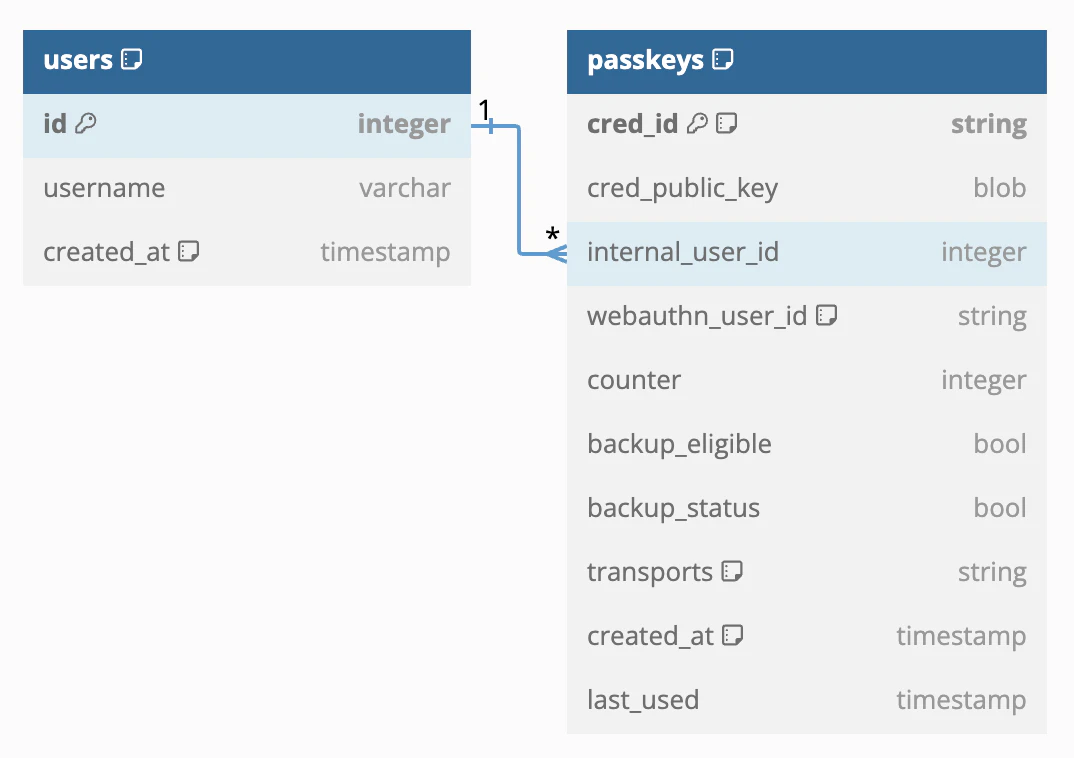Select the users table header
Viewport: 1074px width, 758px height.
tap(247, 62)
